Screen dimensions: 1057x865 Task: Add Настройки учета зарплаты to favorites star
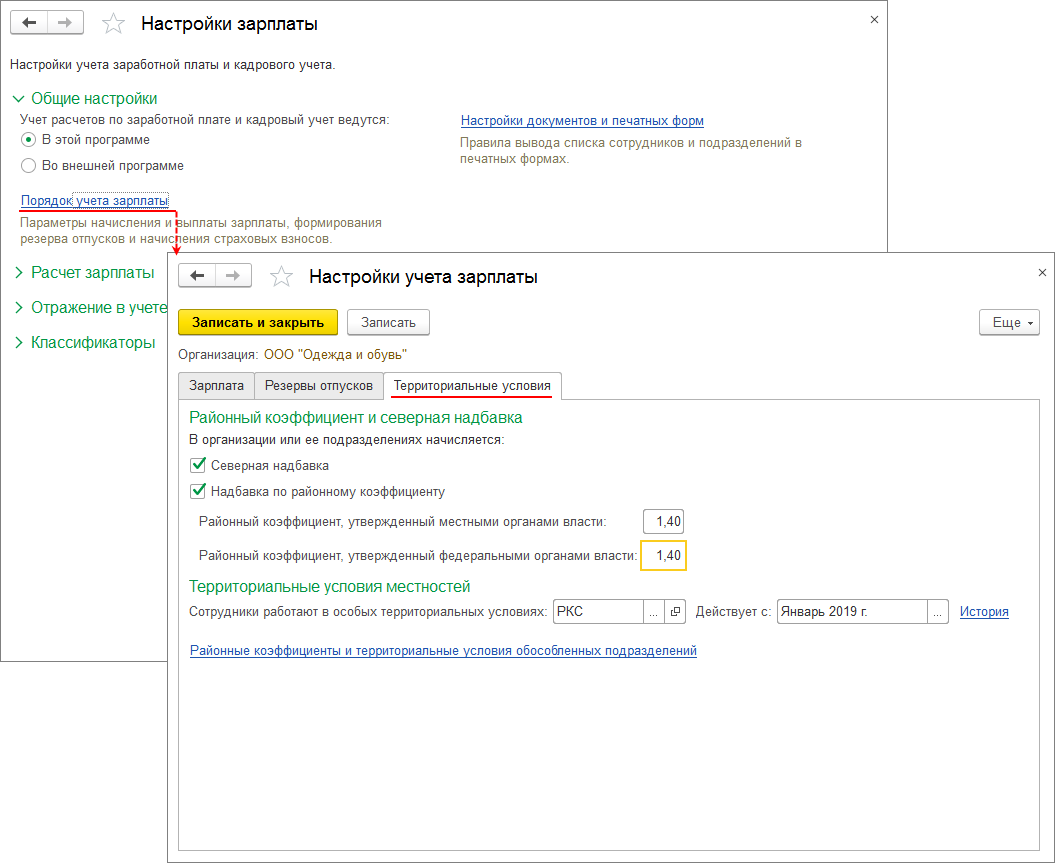(282, 277)
